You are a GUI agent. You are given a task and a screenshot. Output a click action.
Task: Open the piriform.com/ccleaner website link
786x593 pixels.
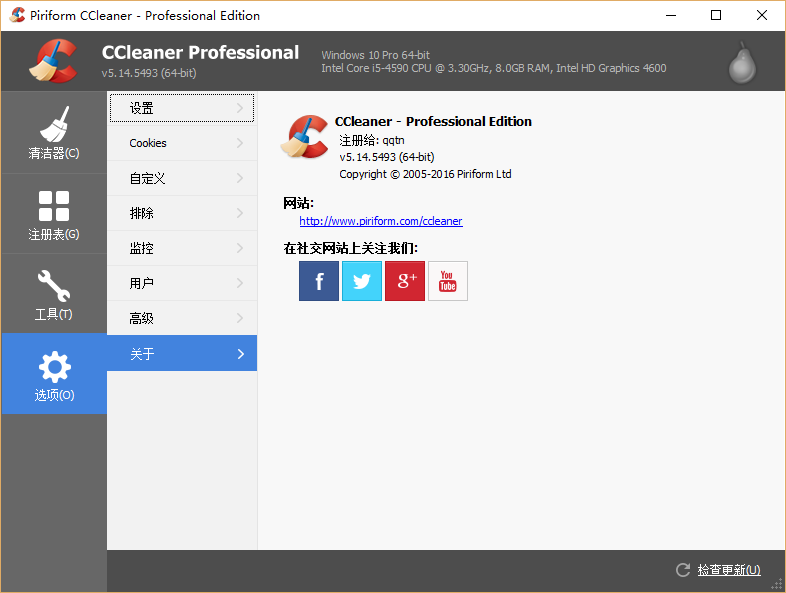point(381,221)
